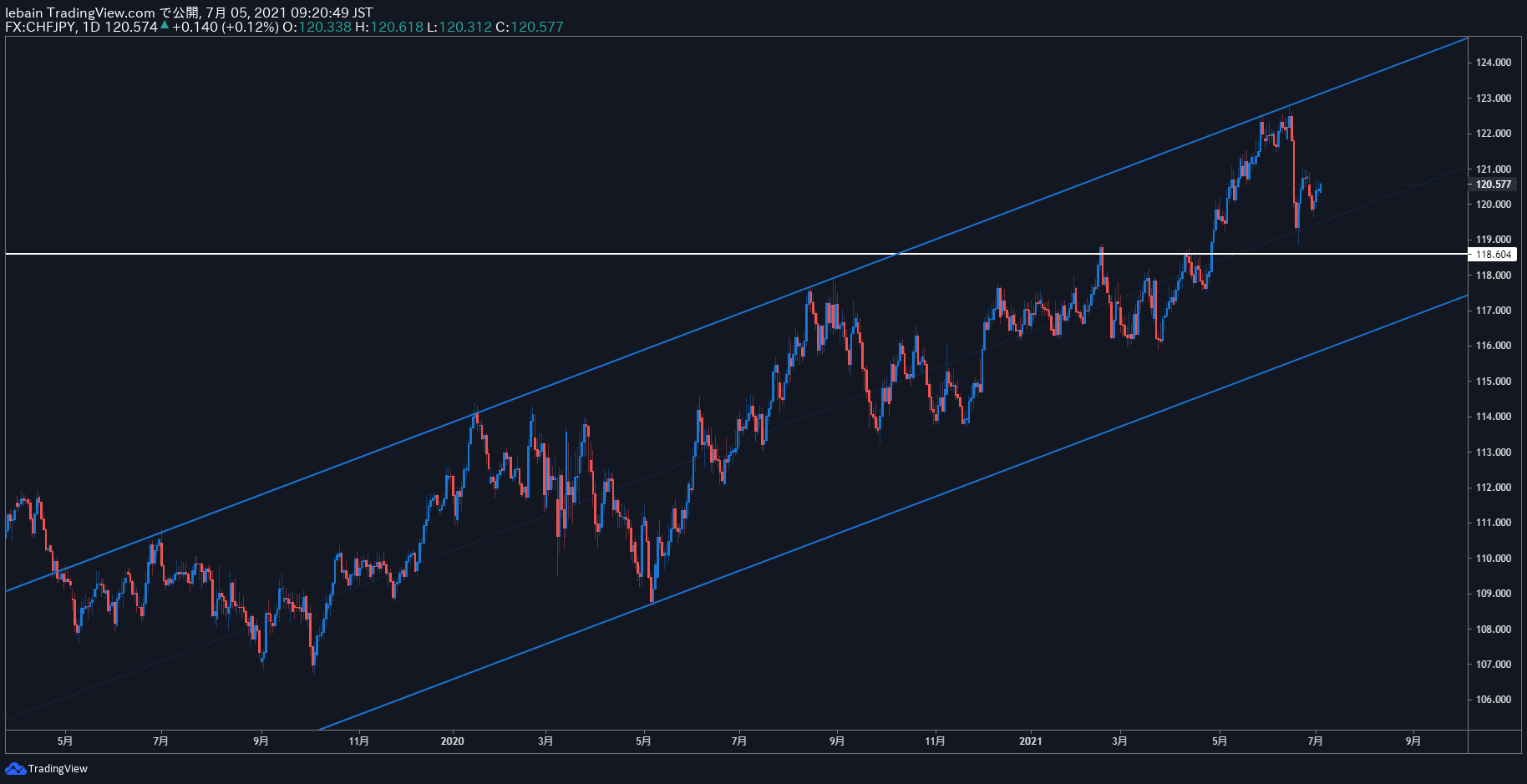Image resolution: width=1527 pixels, height=784 pixels.
Task: Click the 112.000 price axis label
Action: point(1494,488)
